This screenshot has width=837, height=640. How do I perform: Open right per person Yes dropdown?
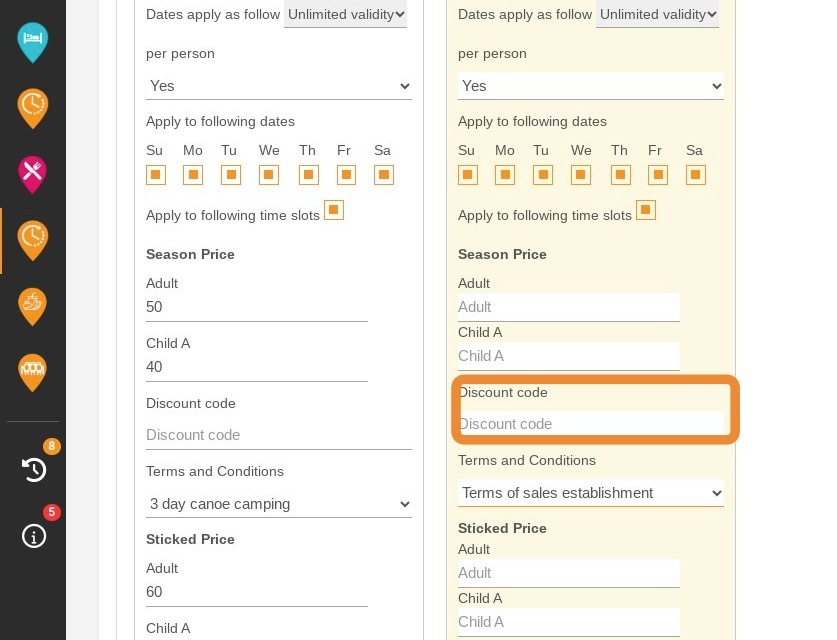[x=590, y=86]
